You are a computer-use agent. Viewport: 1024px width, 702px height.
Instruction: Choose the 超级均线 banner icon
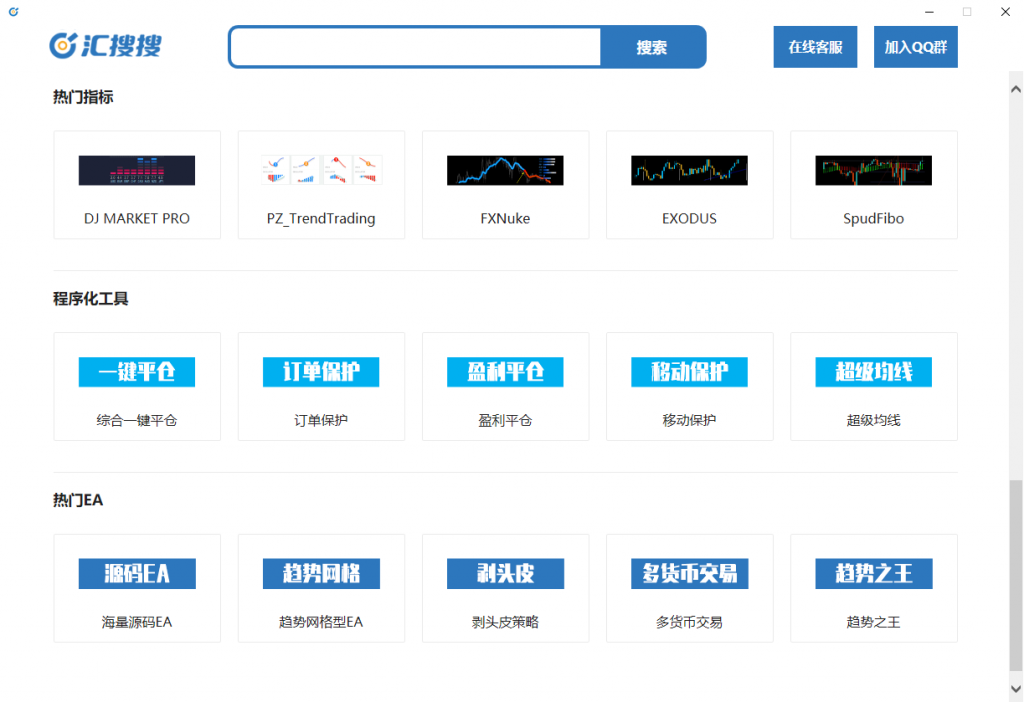coord(873,372)
